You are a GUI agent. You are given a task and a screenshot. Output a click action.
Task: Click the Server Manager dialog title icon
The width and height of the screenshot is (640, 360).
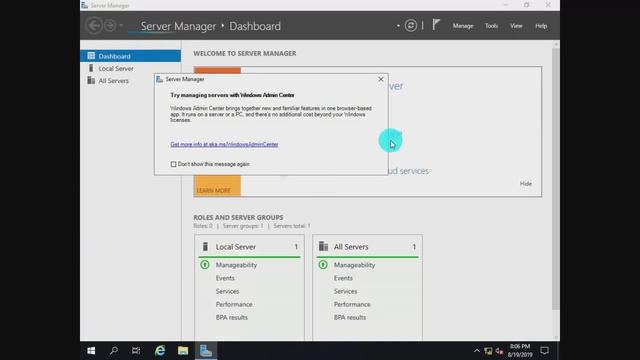pos(160,79)
